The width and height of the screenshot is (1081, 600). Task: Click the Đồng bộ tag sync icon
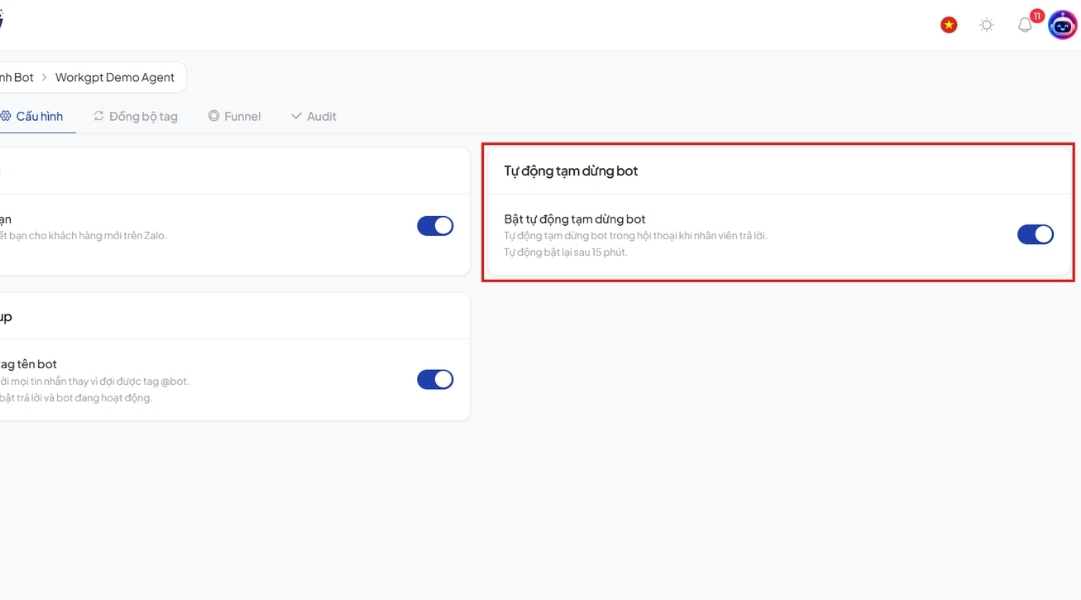click(x=99, y=116)
